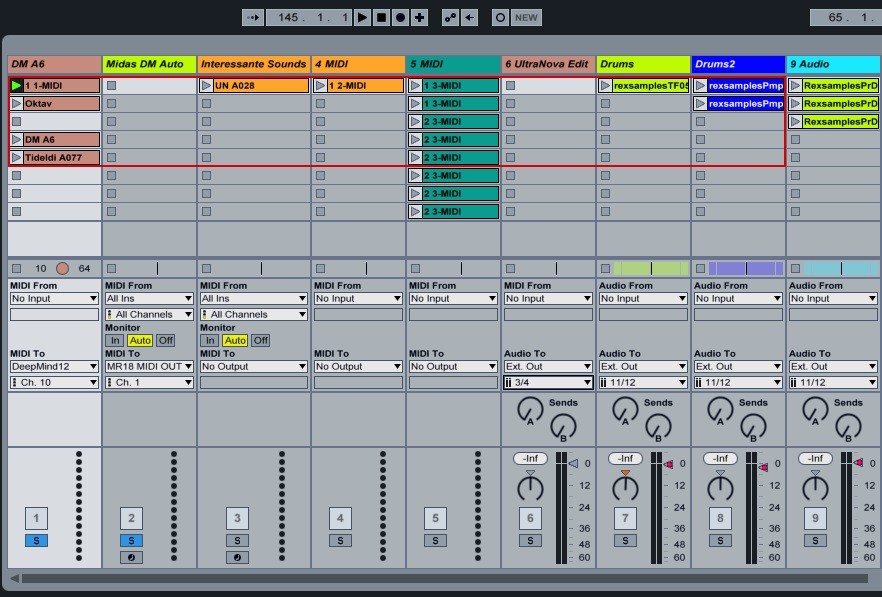The image size is (882, 597).
Task: Select the Interessante Sounds track header
Action: [x=254, y=64]
